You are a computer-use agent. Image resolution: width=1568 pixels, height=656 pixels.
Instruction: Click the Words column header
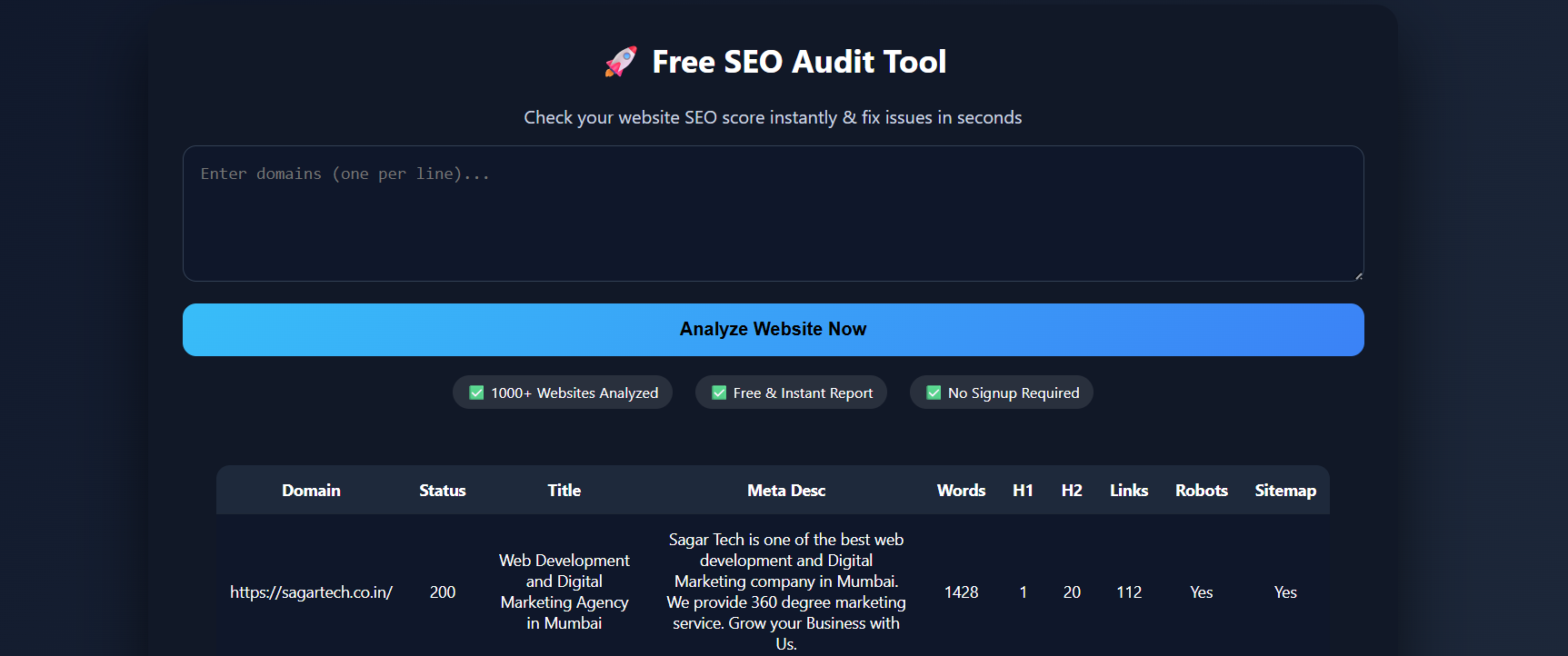pos(961,491)
